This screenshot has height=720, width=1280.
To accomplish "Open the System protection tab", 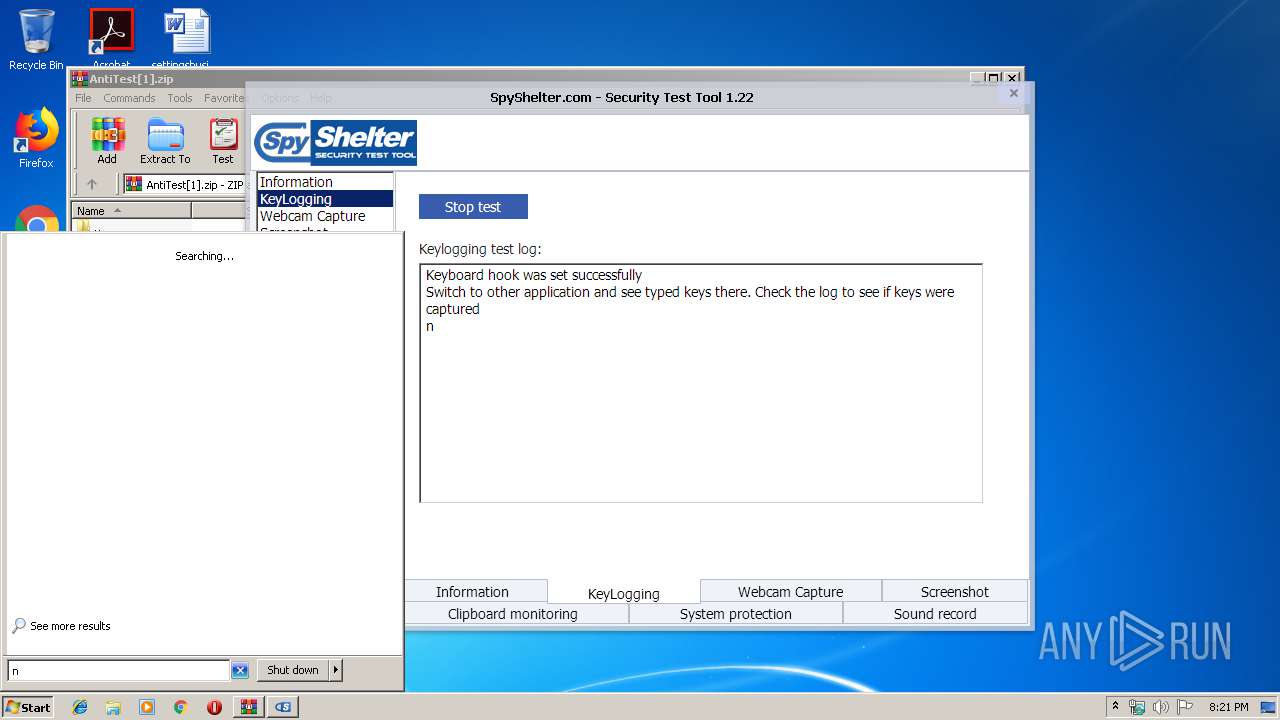I will click(735, 614).
